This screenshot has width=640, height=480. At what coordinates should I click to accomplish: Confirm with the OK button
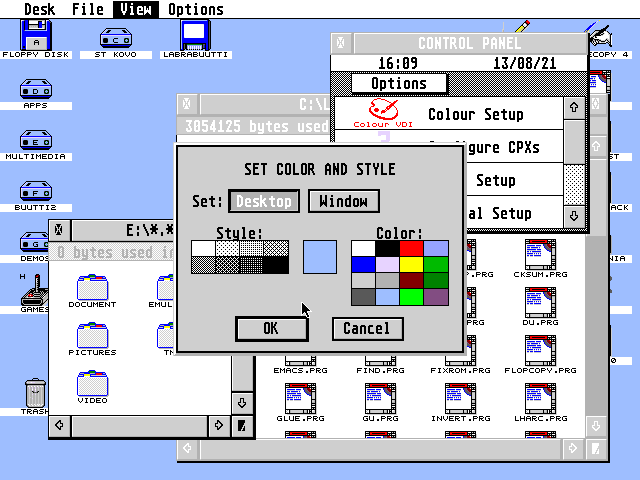[x=272, y=329]
